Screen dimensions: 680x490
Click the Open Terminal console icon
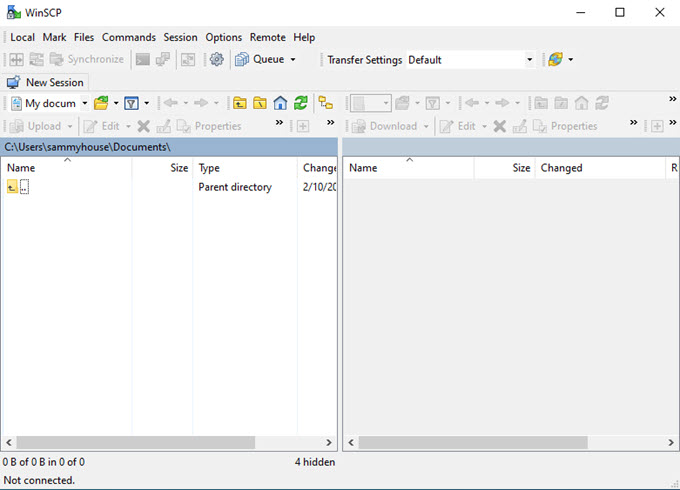point(143,59)
